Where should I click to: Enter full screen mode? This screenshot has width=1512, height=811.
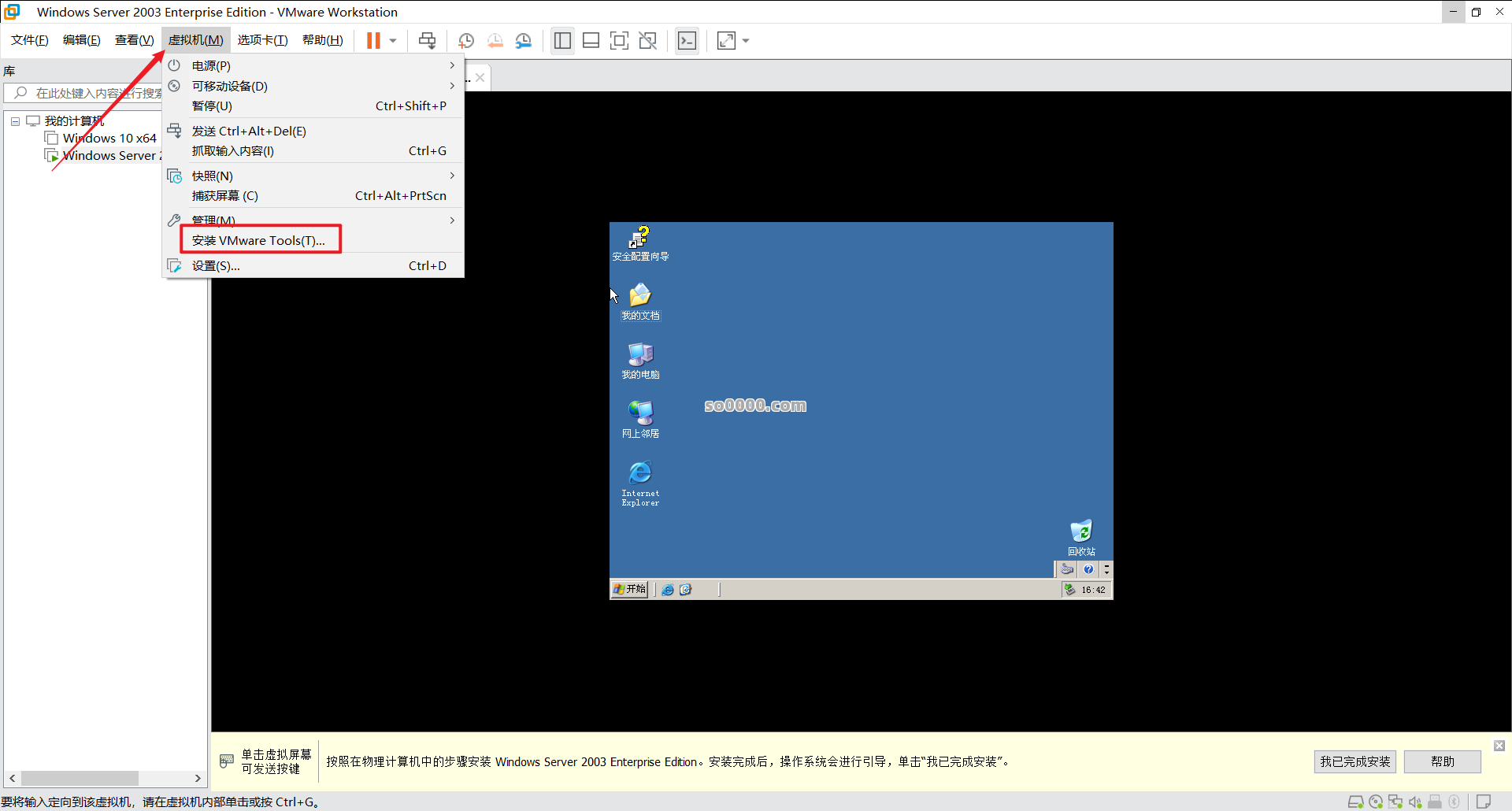[x=620, y=40]
